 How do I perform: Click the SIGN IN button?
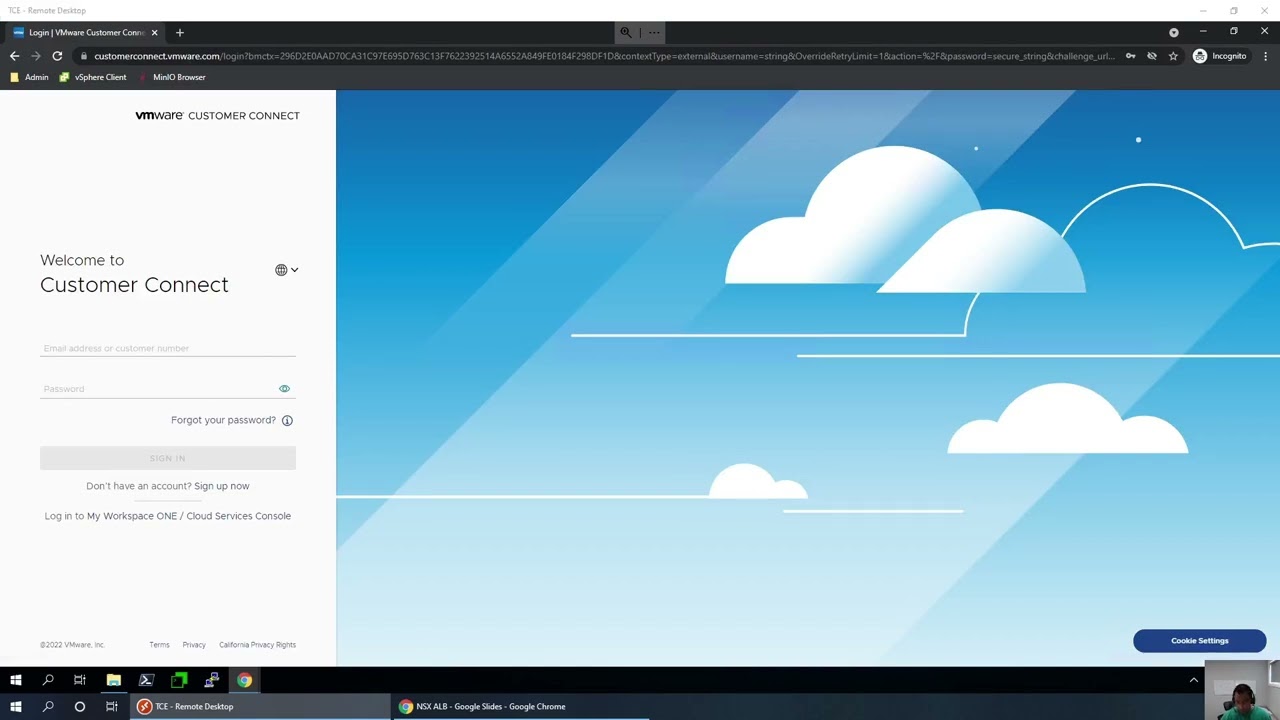point(168,458)
